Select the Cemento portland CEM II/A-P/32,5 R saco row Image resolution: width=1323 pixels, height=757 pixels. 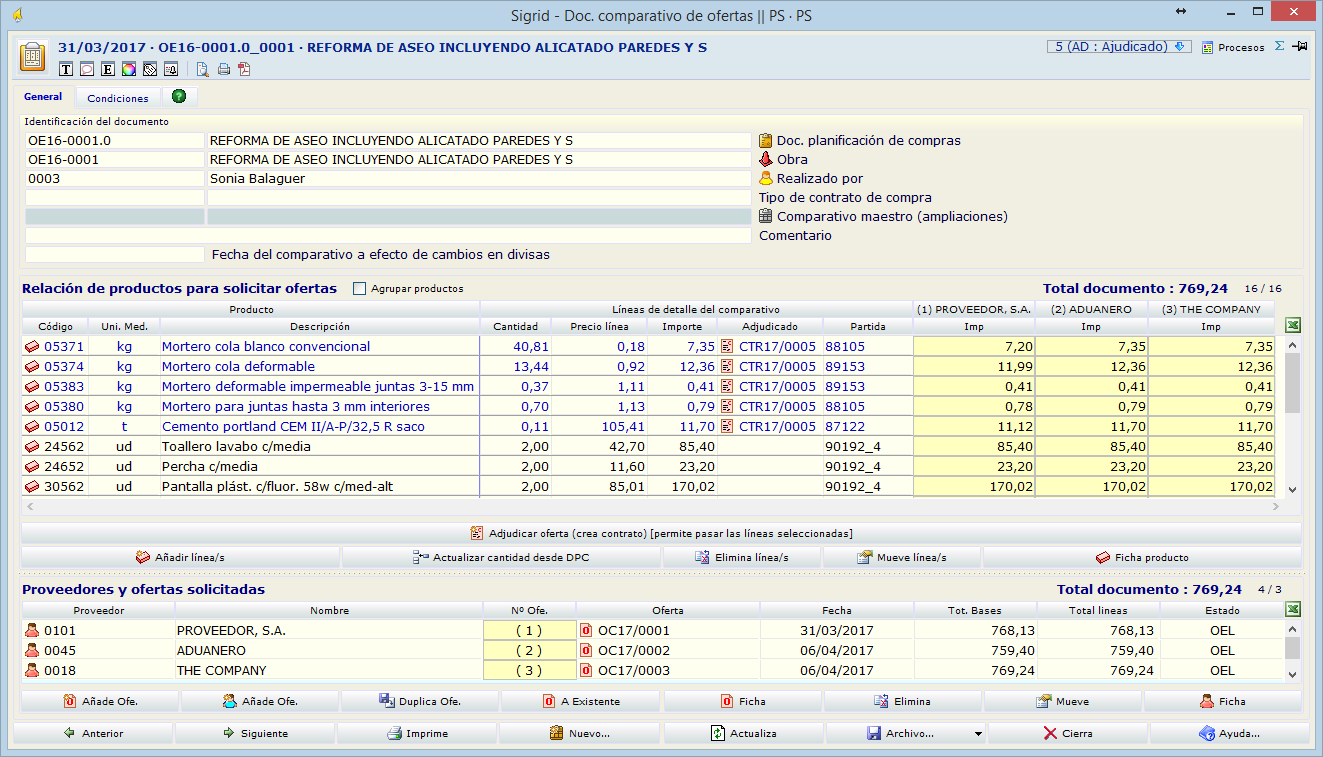[648, 426]
